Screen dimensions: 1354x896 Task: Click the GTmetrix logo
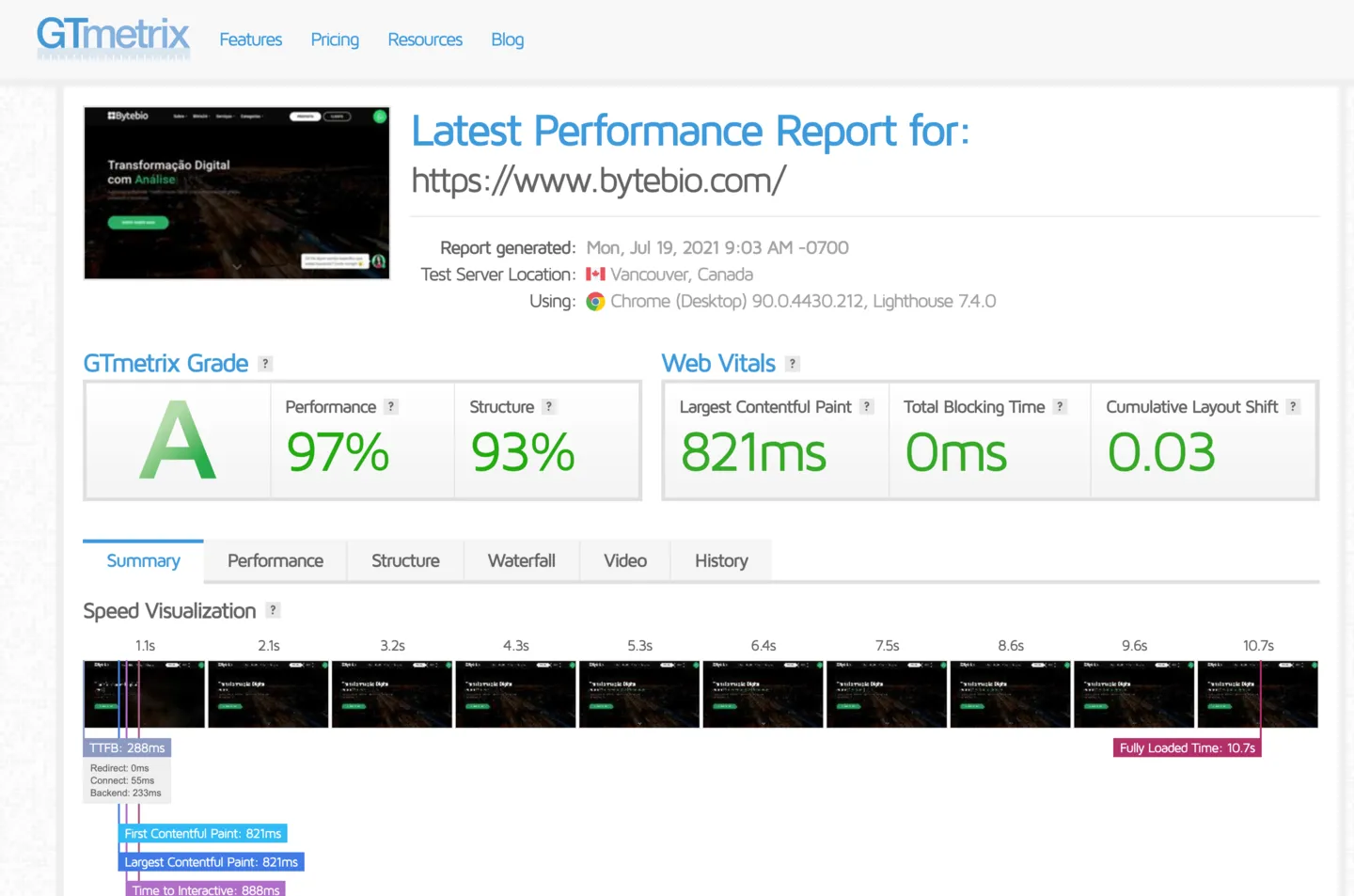point(113,38)
